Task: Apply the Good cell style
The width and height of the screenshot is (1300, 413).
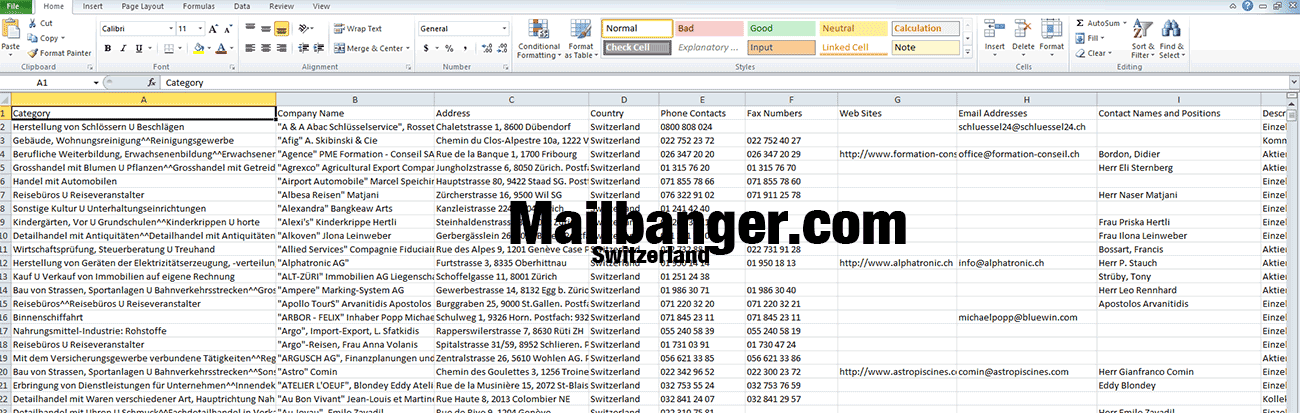Action: tap(780, 28)
